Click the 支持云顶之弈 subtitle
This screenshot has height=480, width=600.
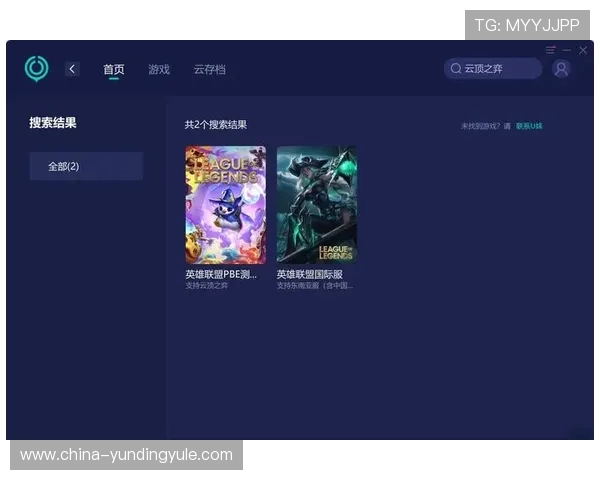click(207, 286)
